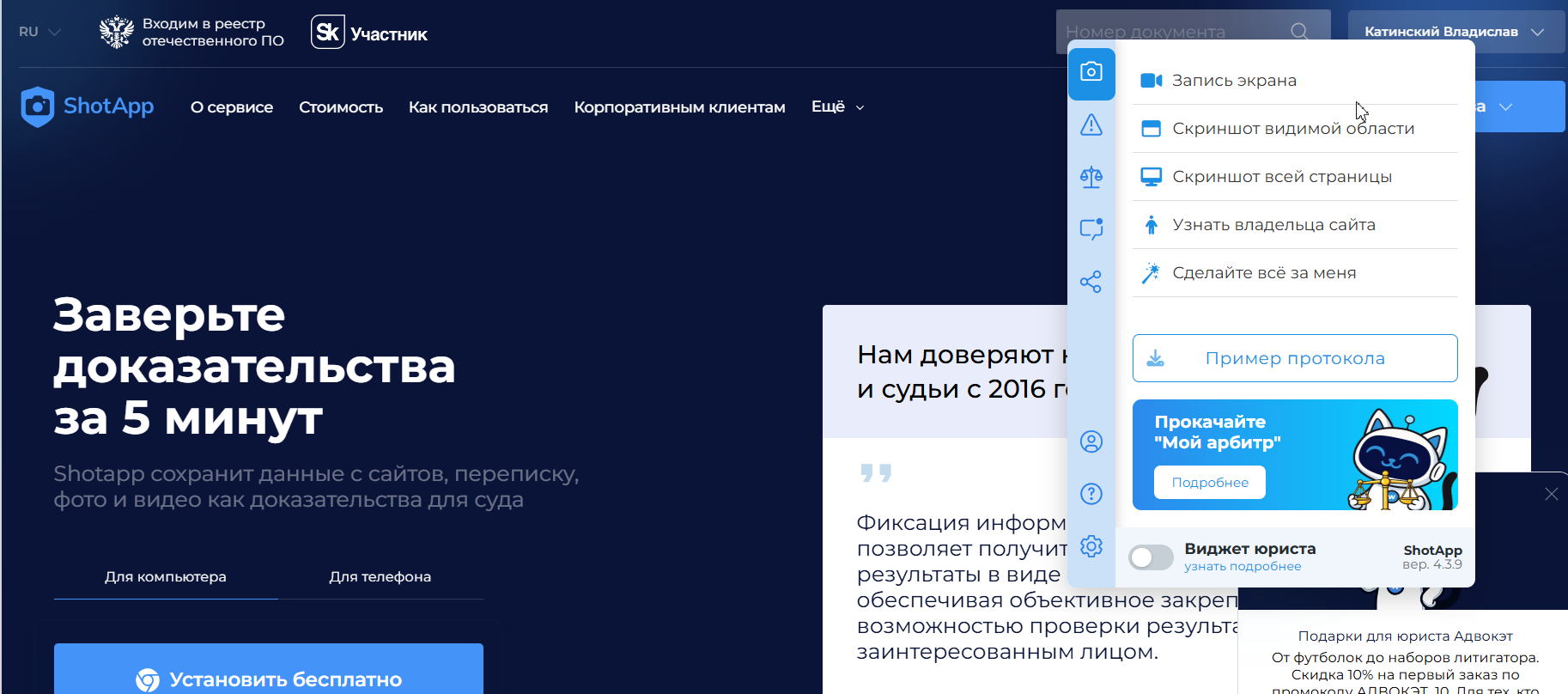The image size is (1568, 694).
Task: Click the full-page screenshot monitor icon
Action: pos(1151,177)
